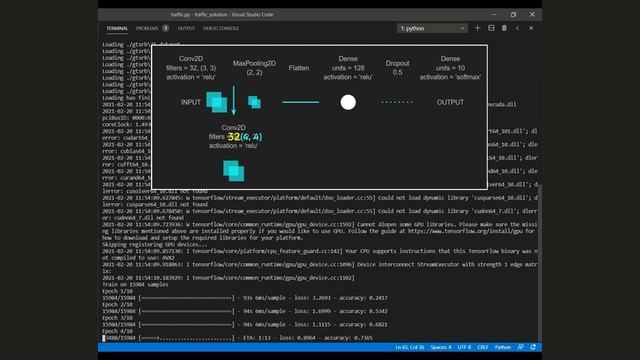The width and height of the screenshot is (640, 360).
Task: Select Python language mode in status bar
Action: click(x=503, y=347)
